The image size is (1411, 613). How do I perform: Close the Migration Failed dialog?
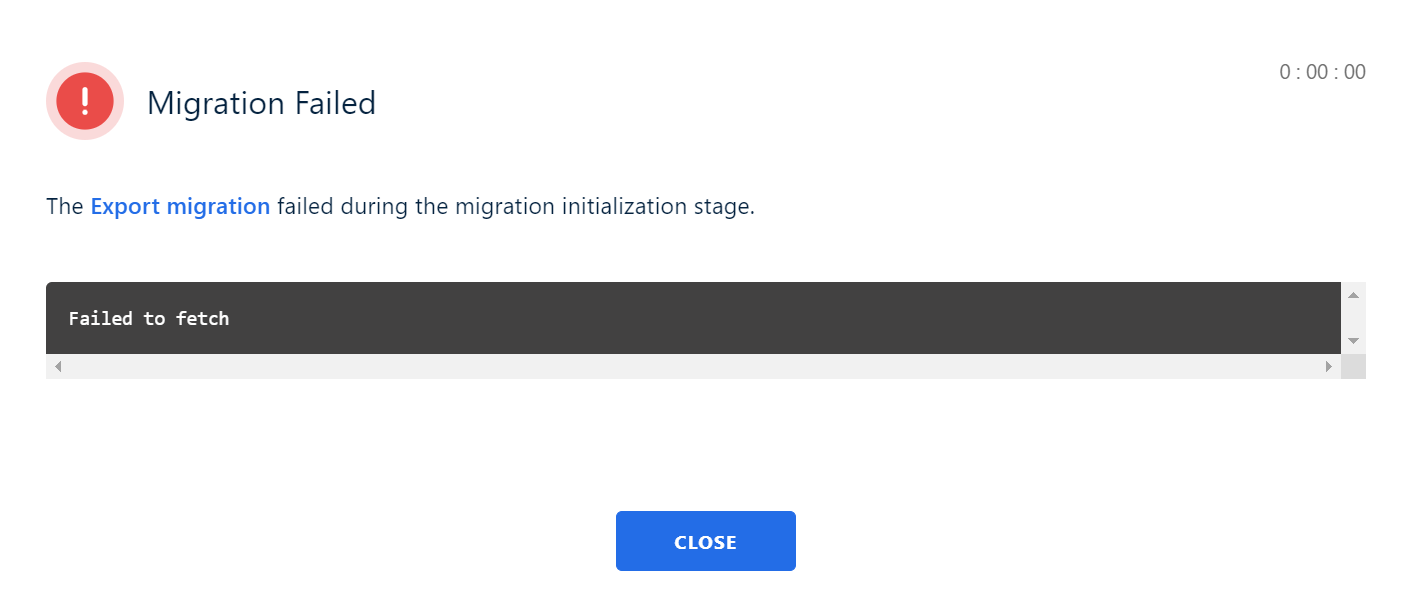point(706,541)
